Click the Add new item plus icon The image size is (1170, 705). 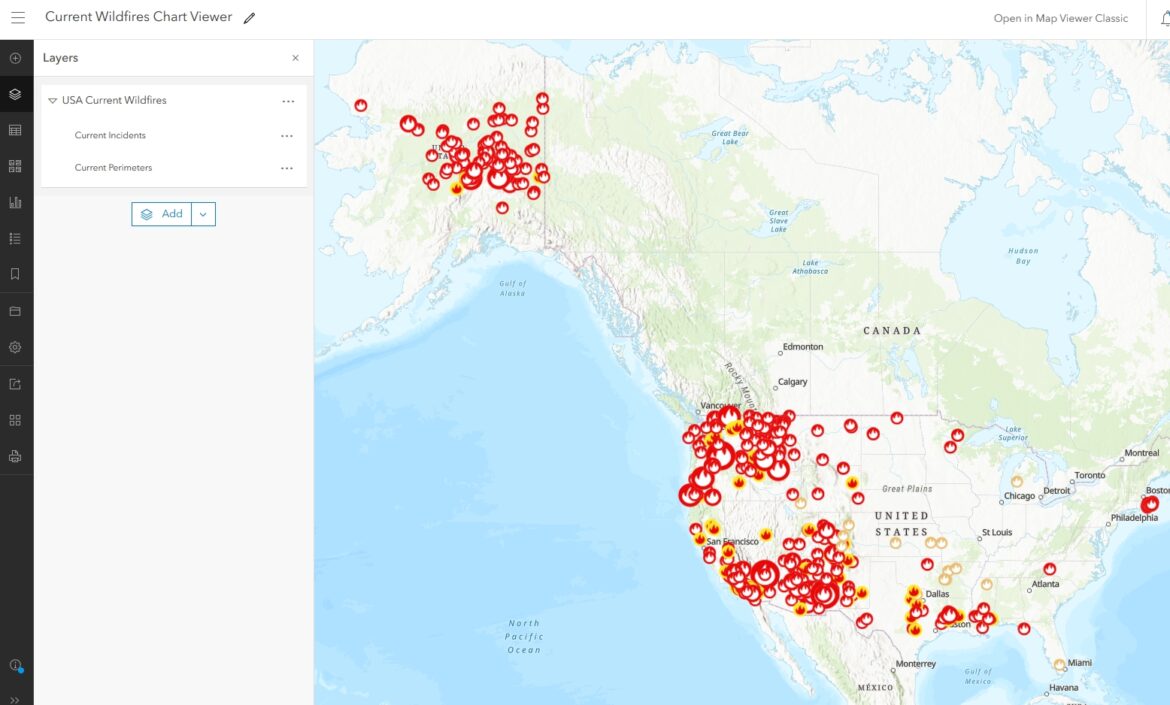[15, 58]
